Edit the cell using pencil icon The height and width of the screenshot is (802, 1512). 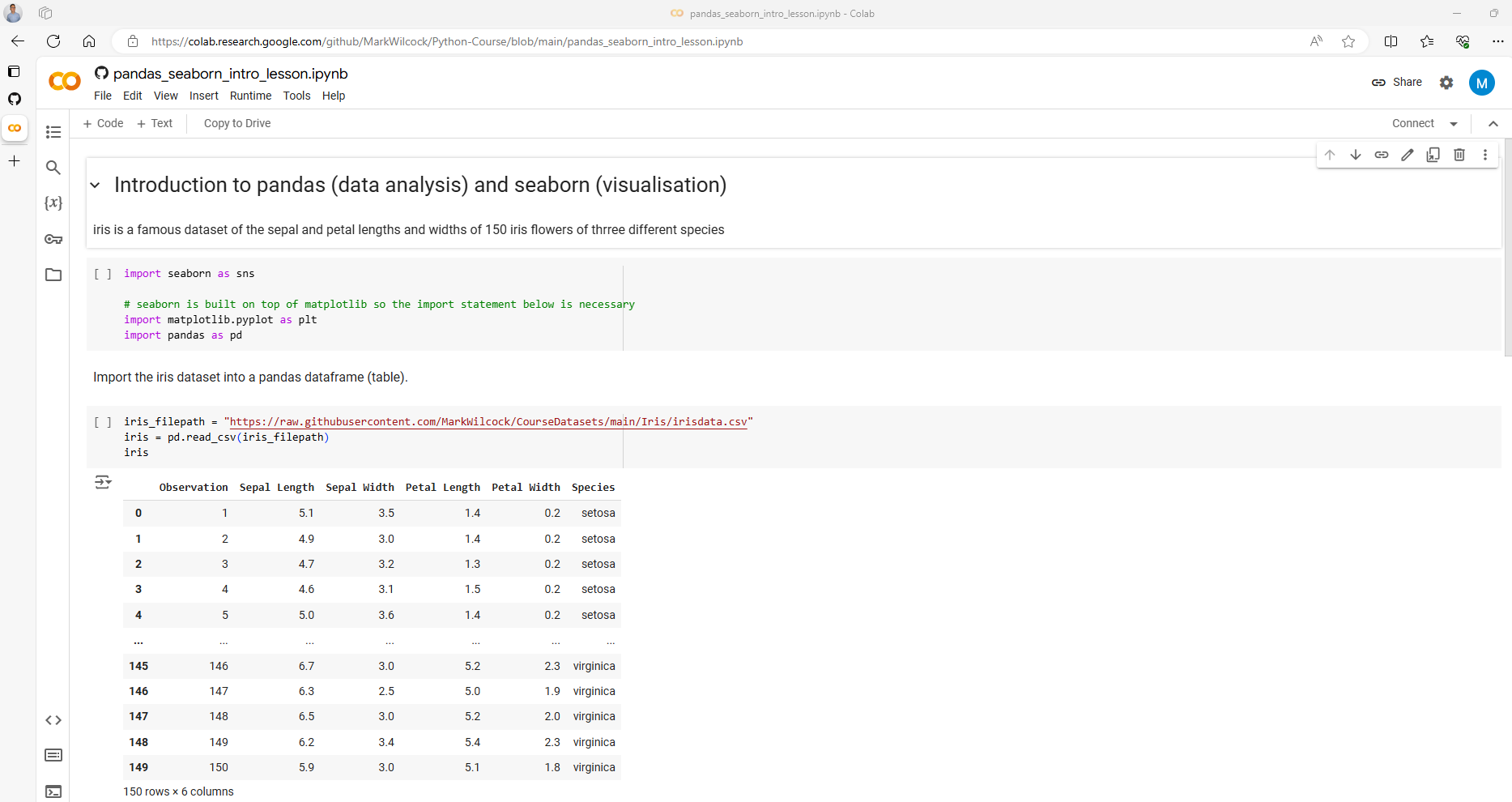[x=1408, y=155]
